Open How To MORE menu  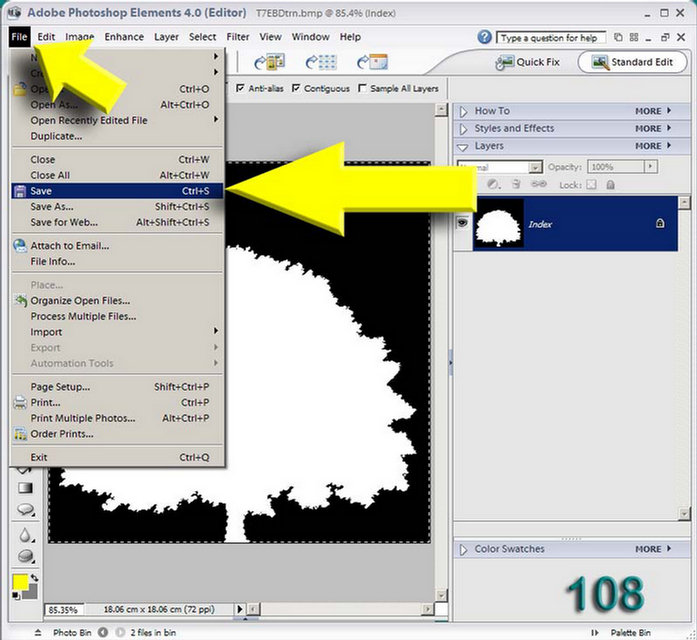(653, 111)
